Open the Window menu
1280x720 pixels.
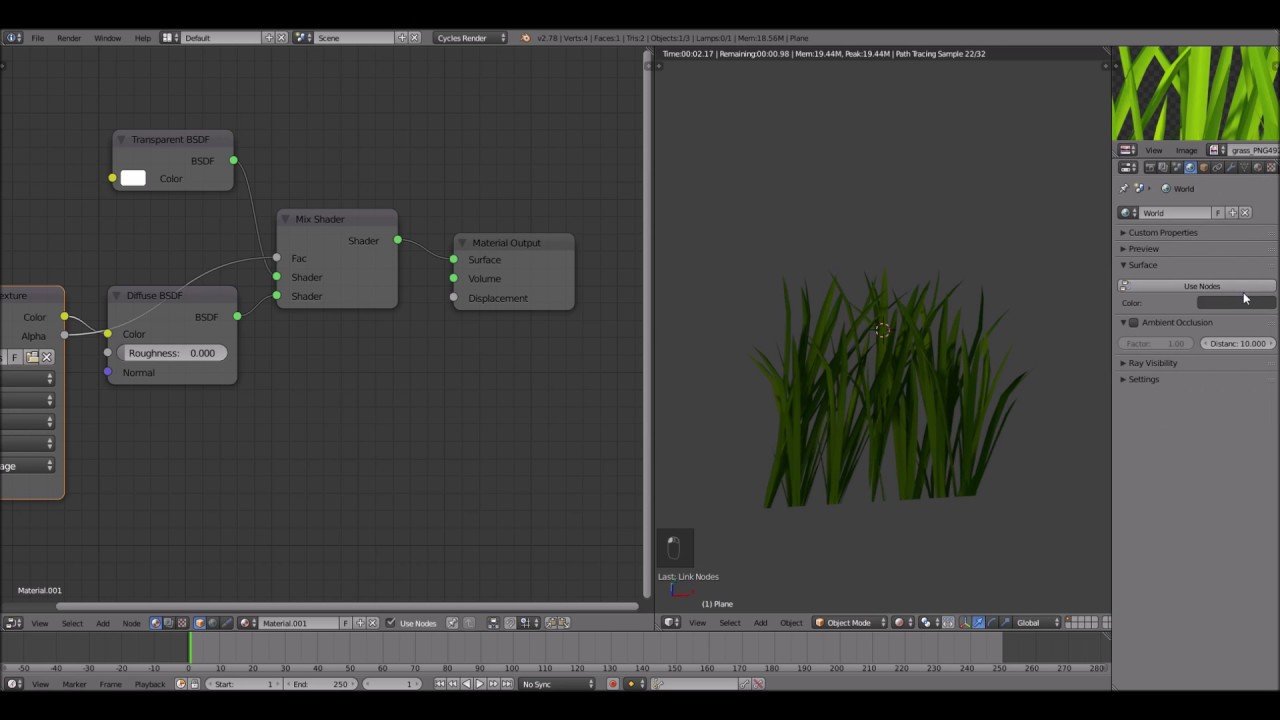107,38
